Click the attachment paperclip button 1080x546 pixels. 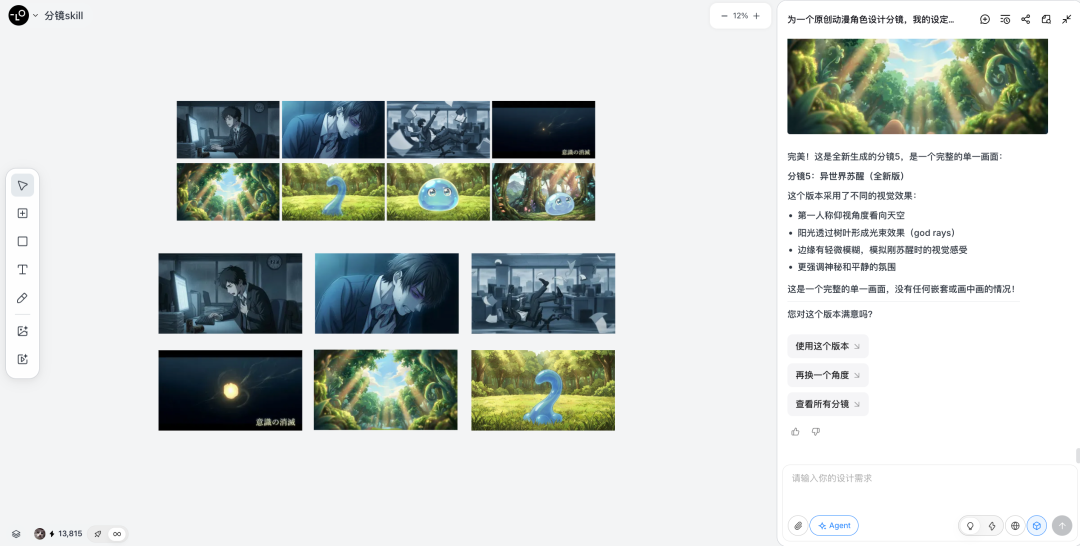click(x=797, y=526)
